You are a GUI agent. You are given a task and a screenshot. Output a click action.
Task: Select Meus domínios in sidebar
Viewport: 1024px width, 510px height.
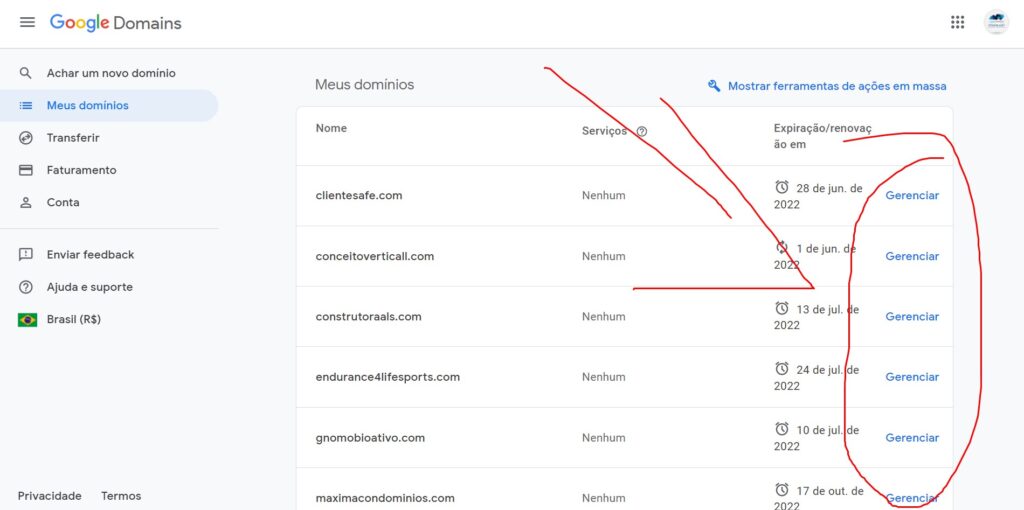coord(109,105)
